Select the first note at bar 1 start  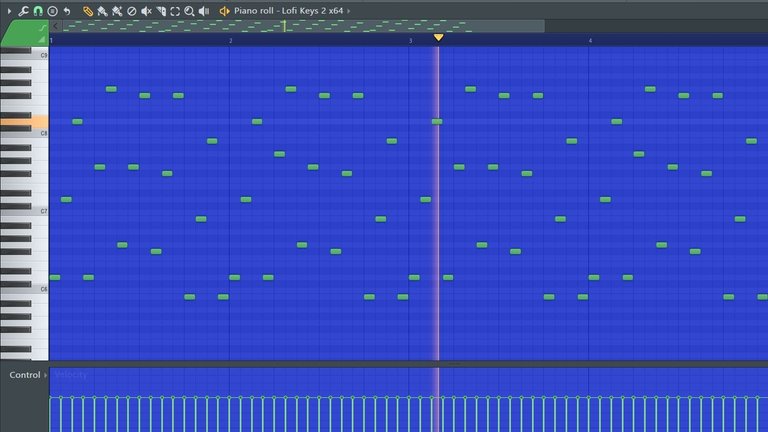click(55, 278)
